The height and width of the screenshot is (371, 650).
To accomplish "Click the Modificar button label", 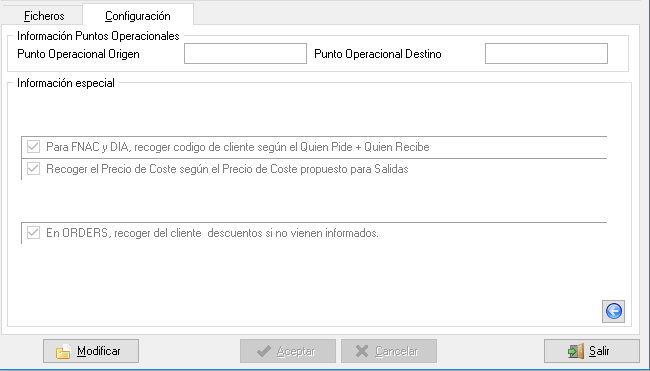I will (99, 351).
